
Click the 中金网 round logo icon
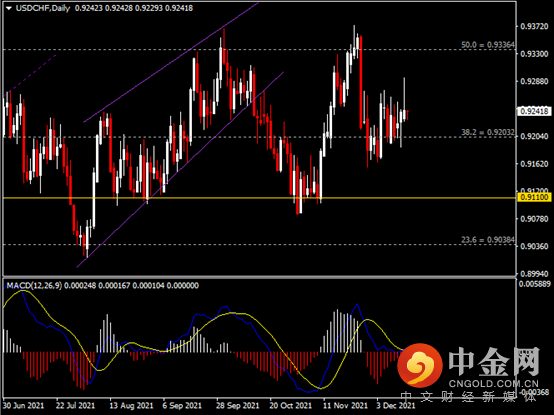pos(420,364)
